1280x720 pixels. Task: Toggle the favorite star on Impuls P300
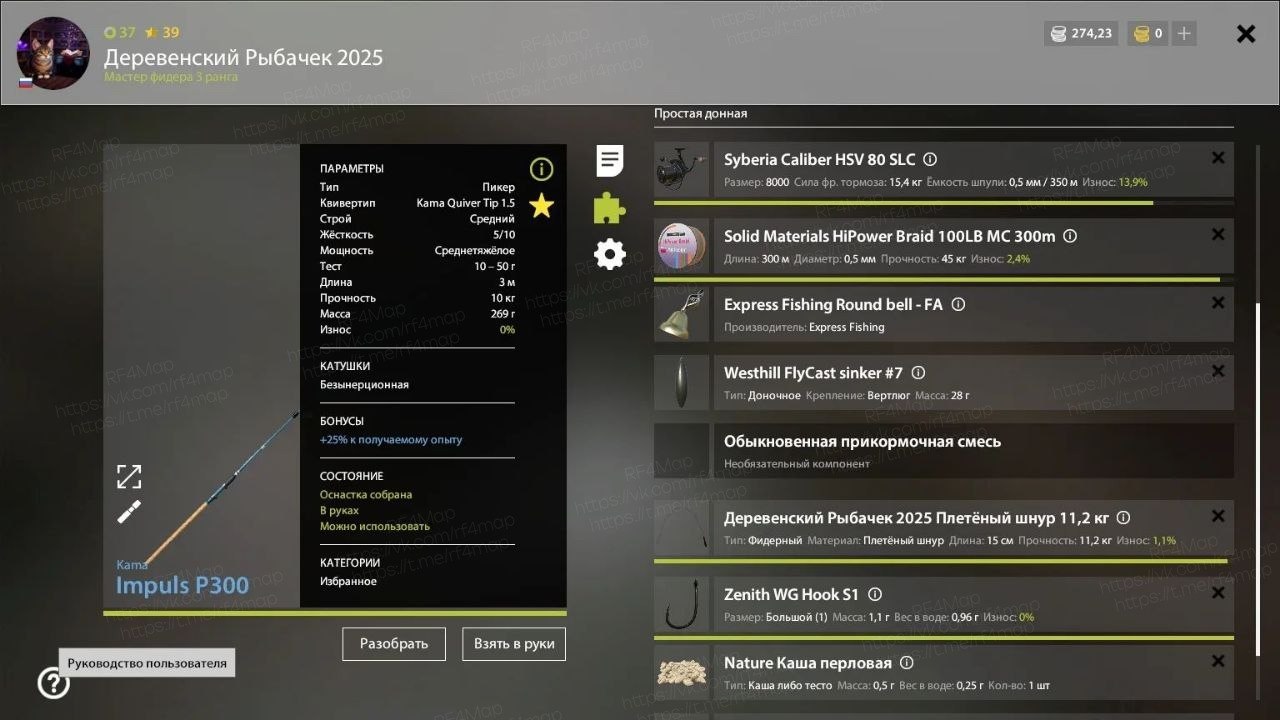(x=541, y=206)
